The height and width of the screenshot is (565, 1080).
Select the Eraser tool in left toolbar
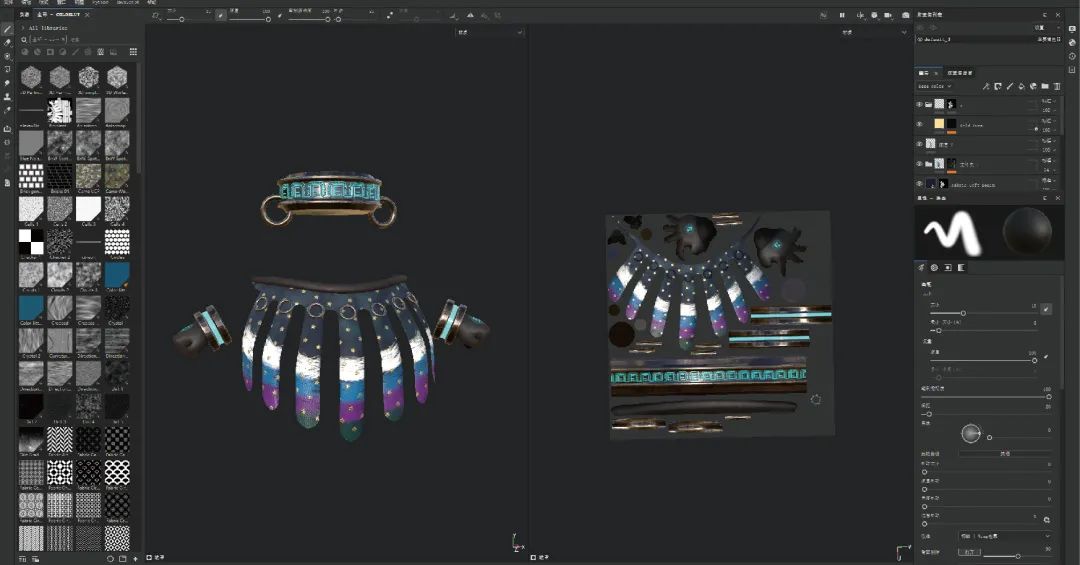click(8, 43)
